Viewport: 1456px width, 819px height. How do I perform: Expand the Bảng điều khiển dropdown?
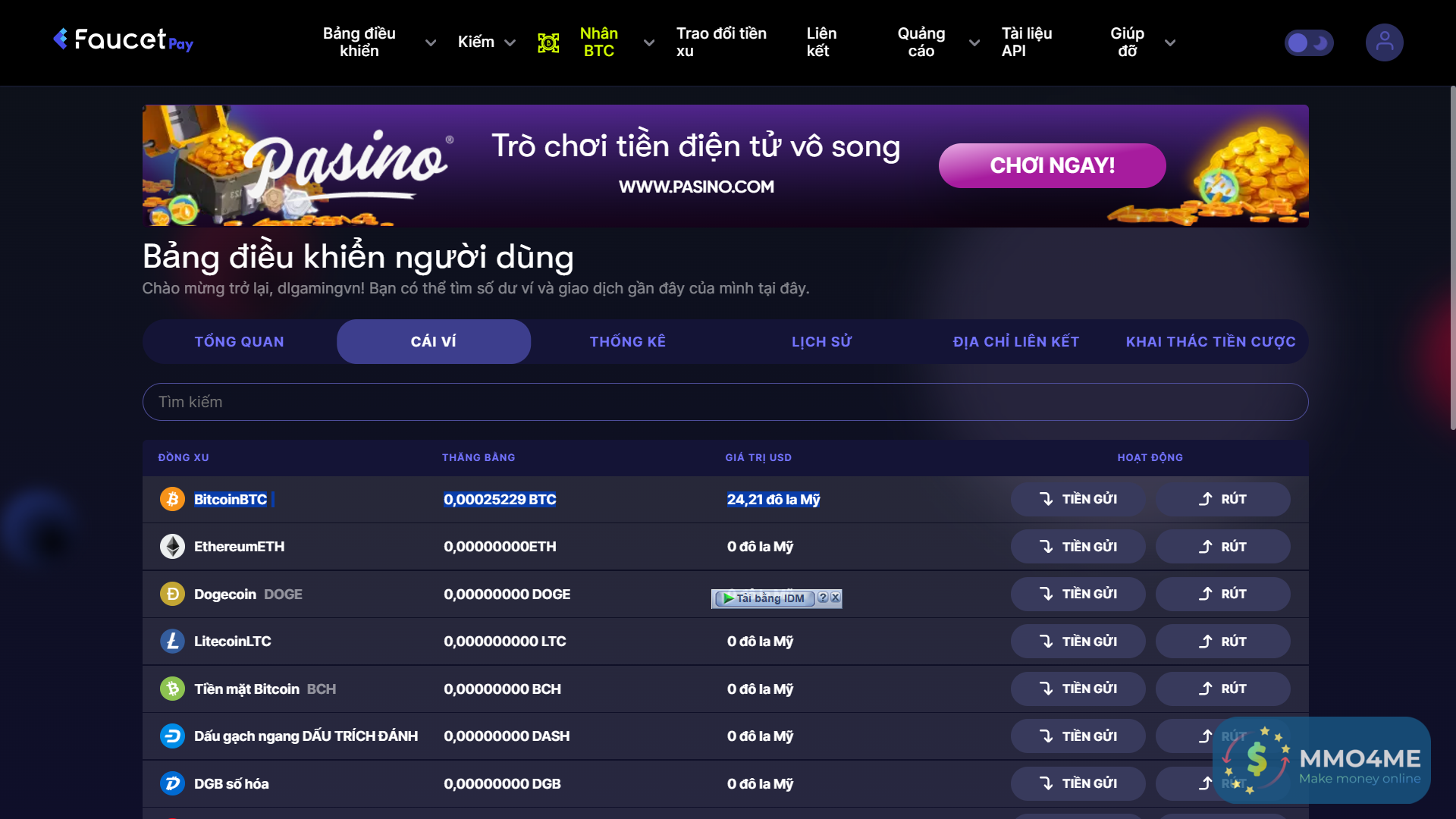430,42
